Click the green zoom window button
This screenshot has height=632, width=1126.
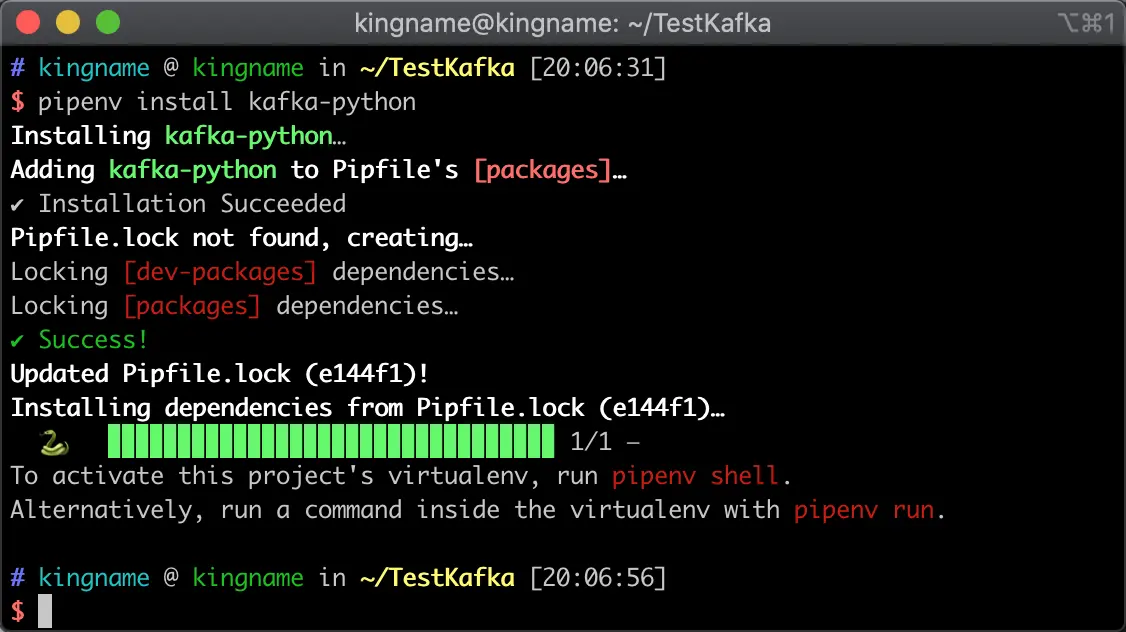pyautogui.click(x=108, y=22)
